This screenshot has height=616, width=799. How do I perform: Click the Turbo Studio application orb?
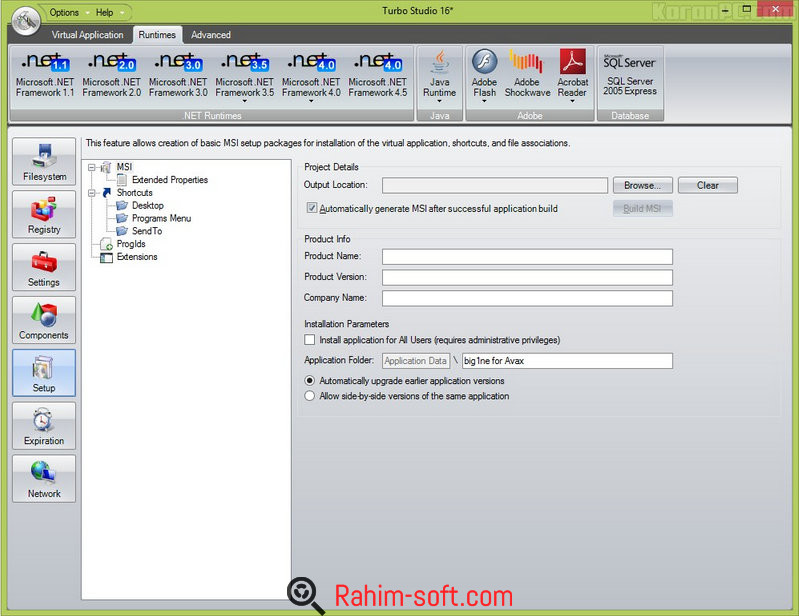25,21
